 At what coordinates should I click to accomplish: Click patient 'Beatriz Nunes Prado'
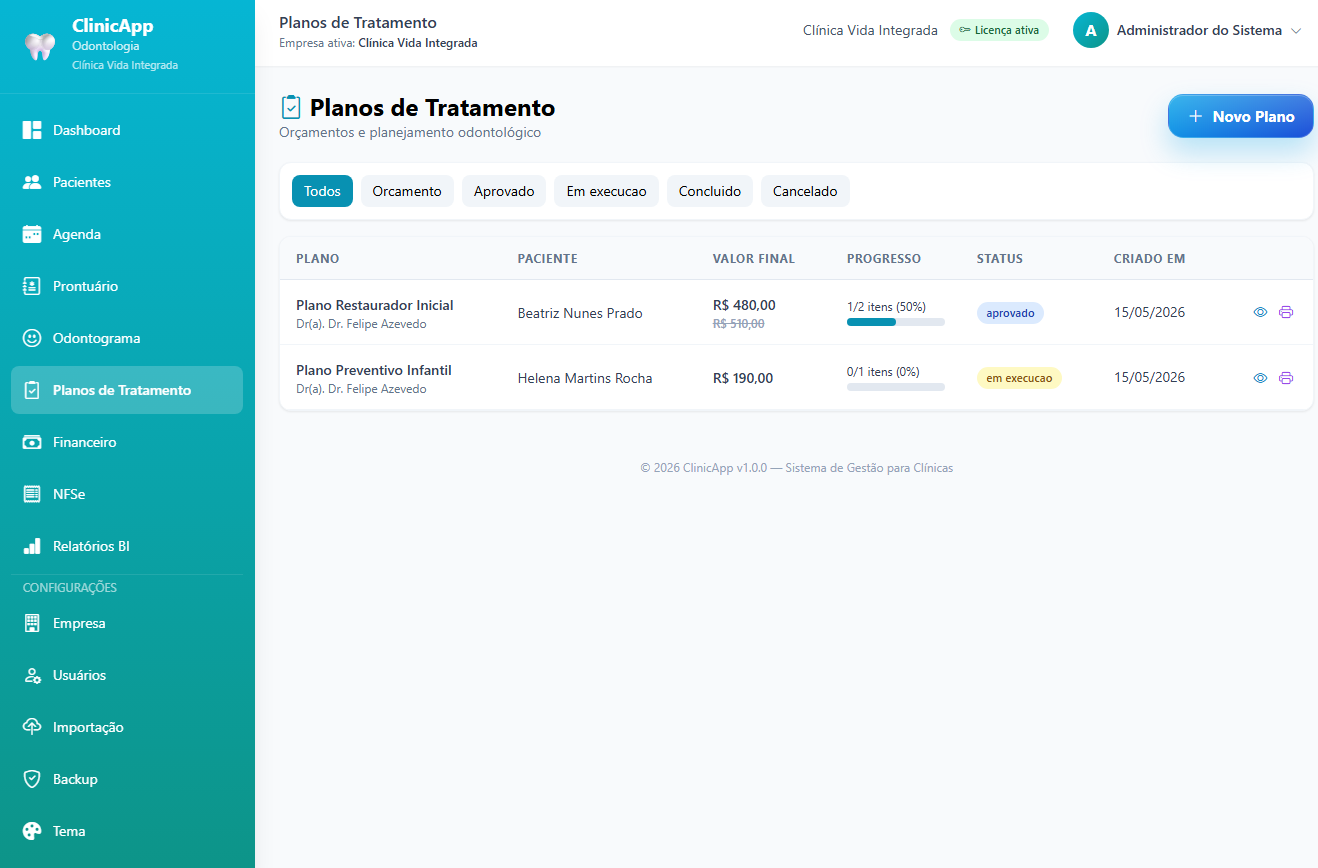tap(580, 313)
